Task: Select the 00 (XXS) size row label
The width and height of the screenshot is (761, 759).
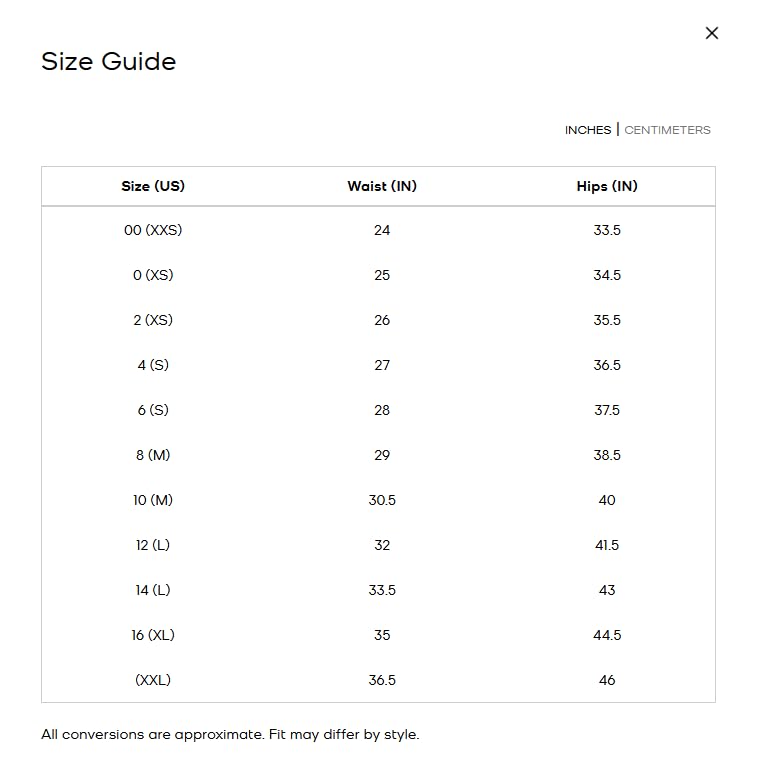Action: (153, 230)
